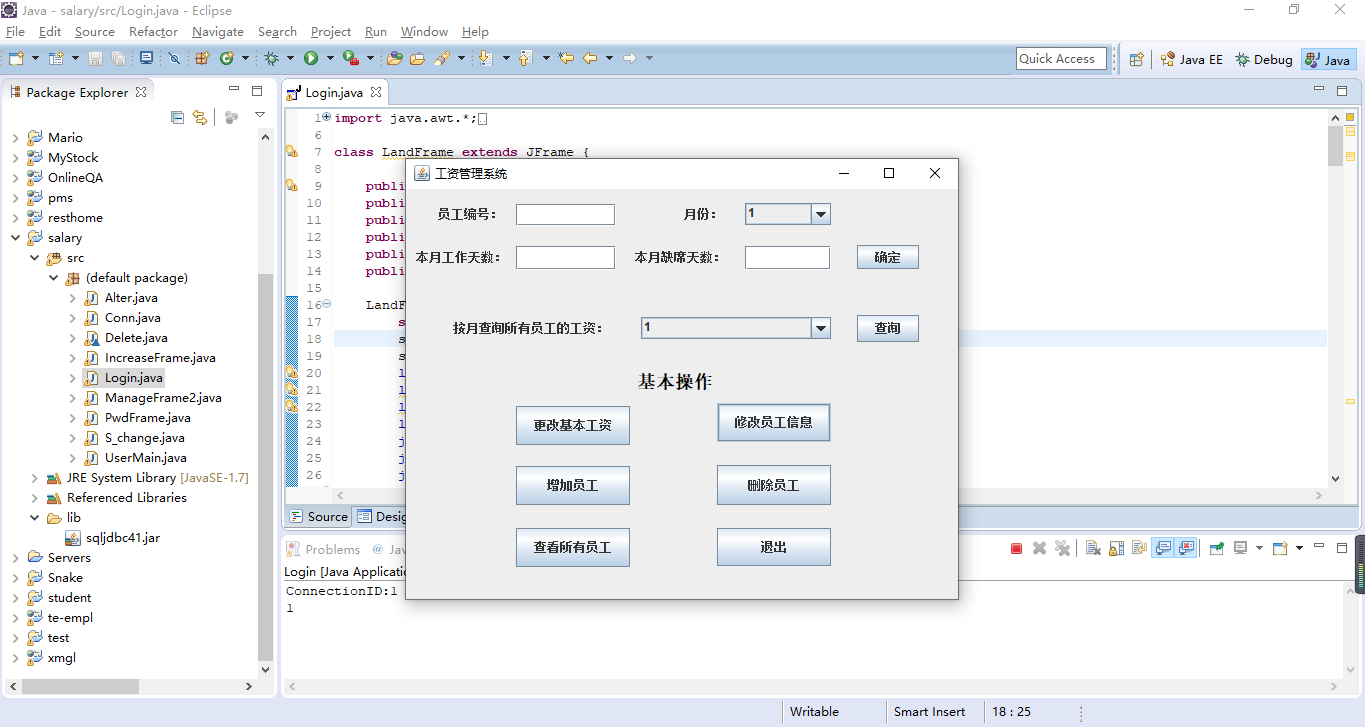Click the Back navigation arrow in toolbar
The image size is (1365, 727).
[590, 58]
